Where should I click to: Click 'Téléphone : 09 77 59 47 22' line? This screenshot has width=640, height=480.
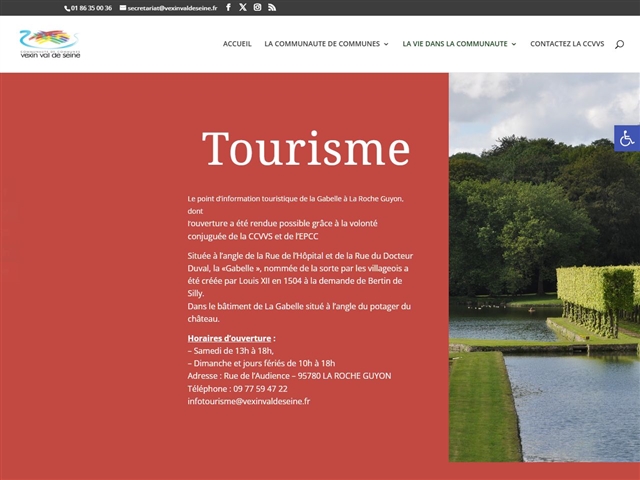tap(237, 389)
